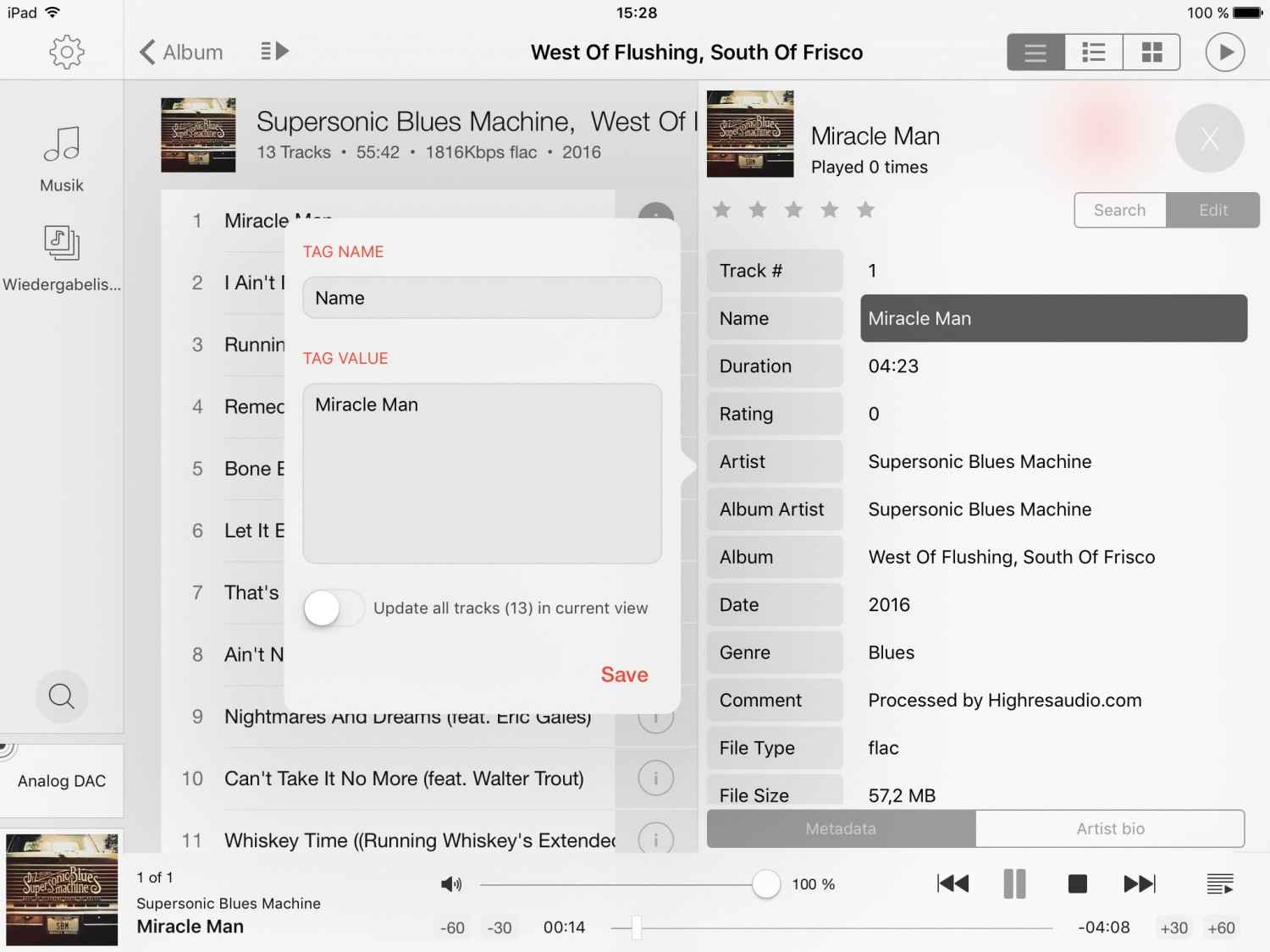Select track 3 Runnin
This screenshot has height=952, width=1270.
point(254,344)
